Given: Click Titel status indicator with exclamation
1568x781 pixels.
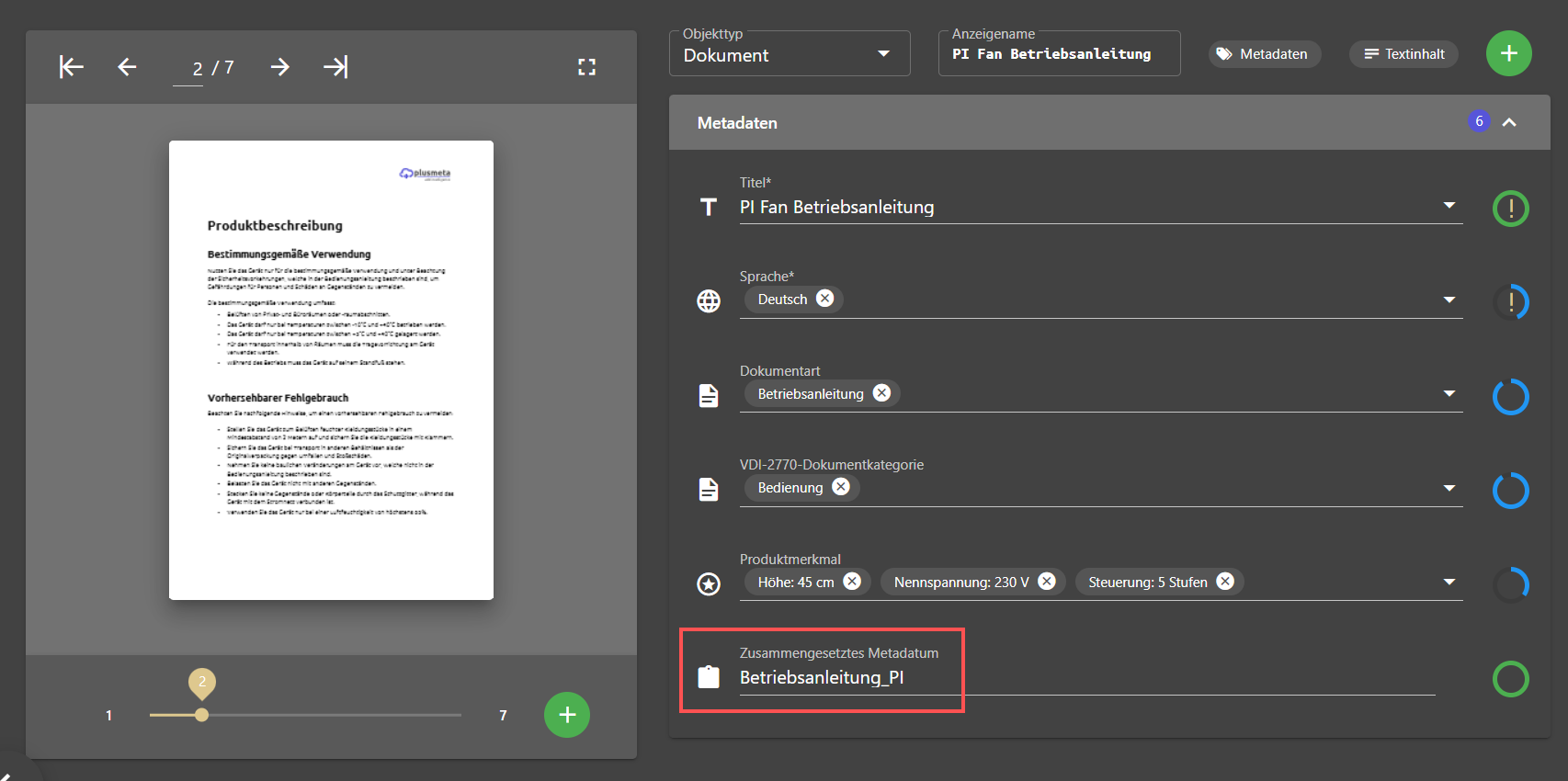Looking at the screenshot, I should click(1511, 209).
